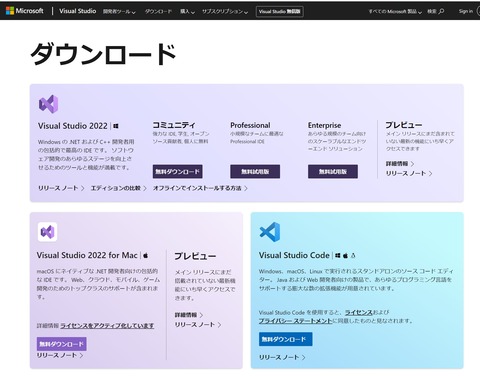The height and width of the screenshot is (376, 480).
Task: Click the search magnifier icon
Action: [x=441, y=11]
